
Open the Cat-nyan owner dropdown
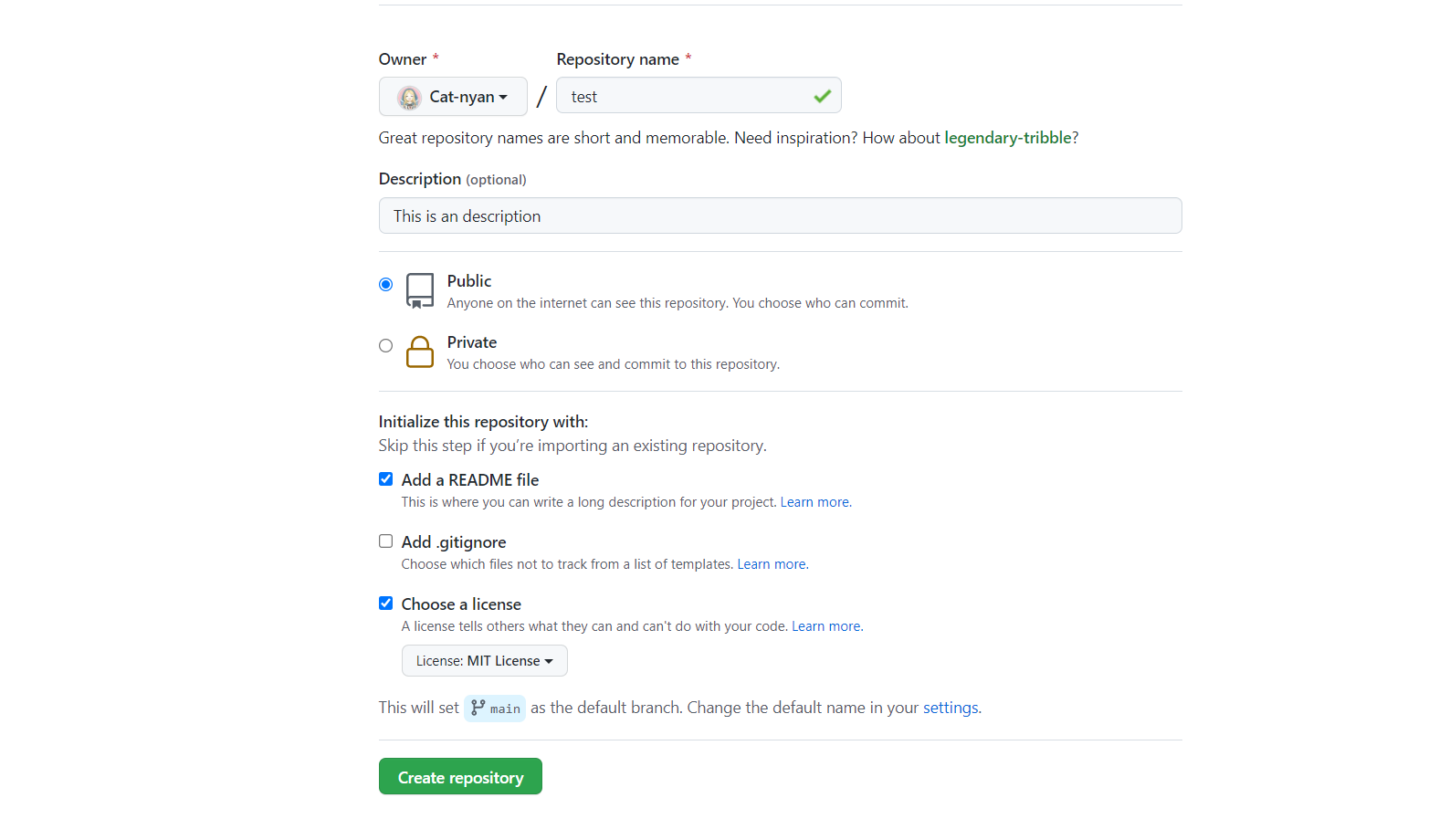453,97
